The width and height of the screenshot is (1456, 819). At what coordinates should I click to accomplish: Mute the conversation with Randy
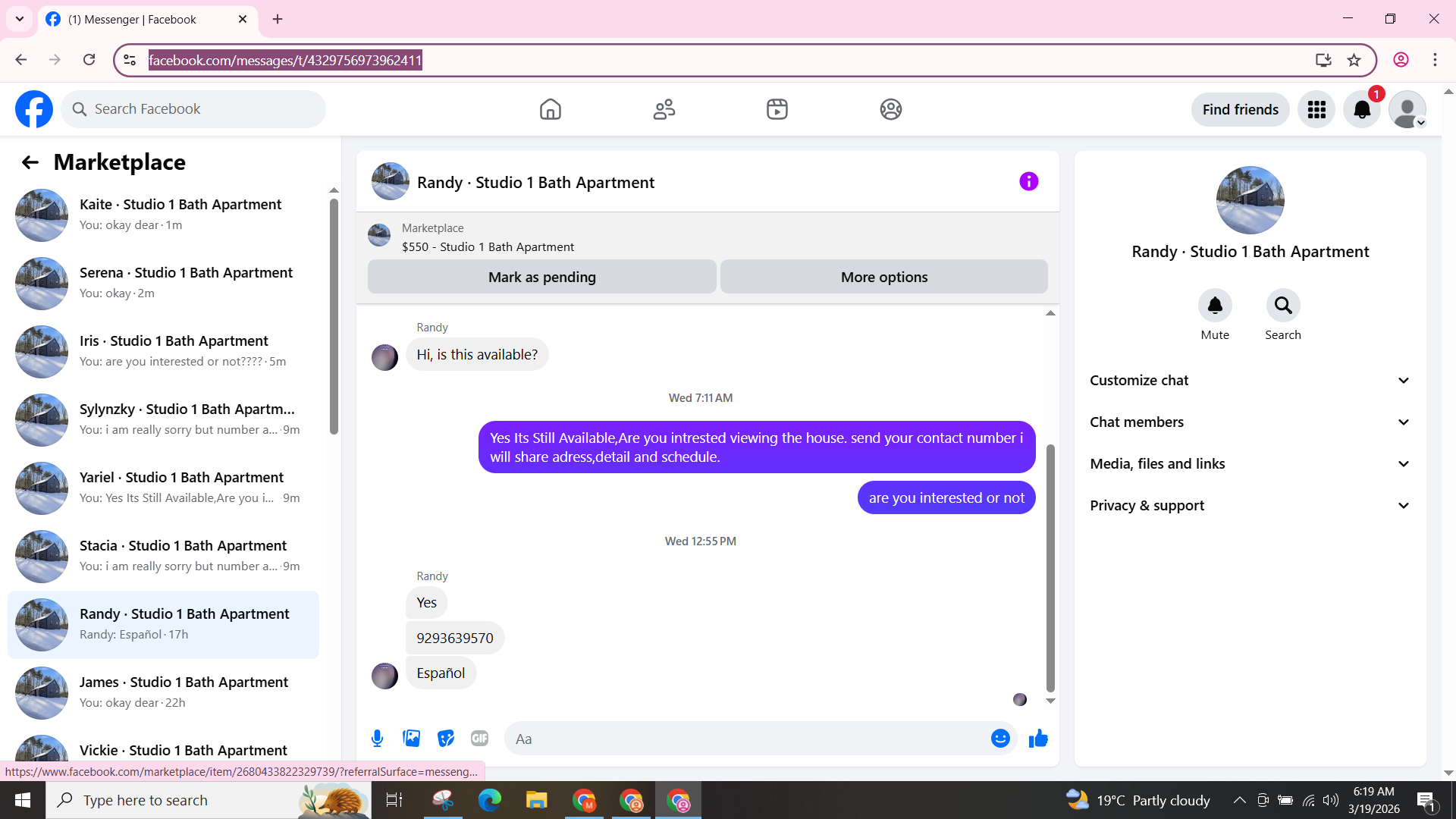[1214, 306]
